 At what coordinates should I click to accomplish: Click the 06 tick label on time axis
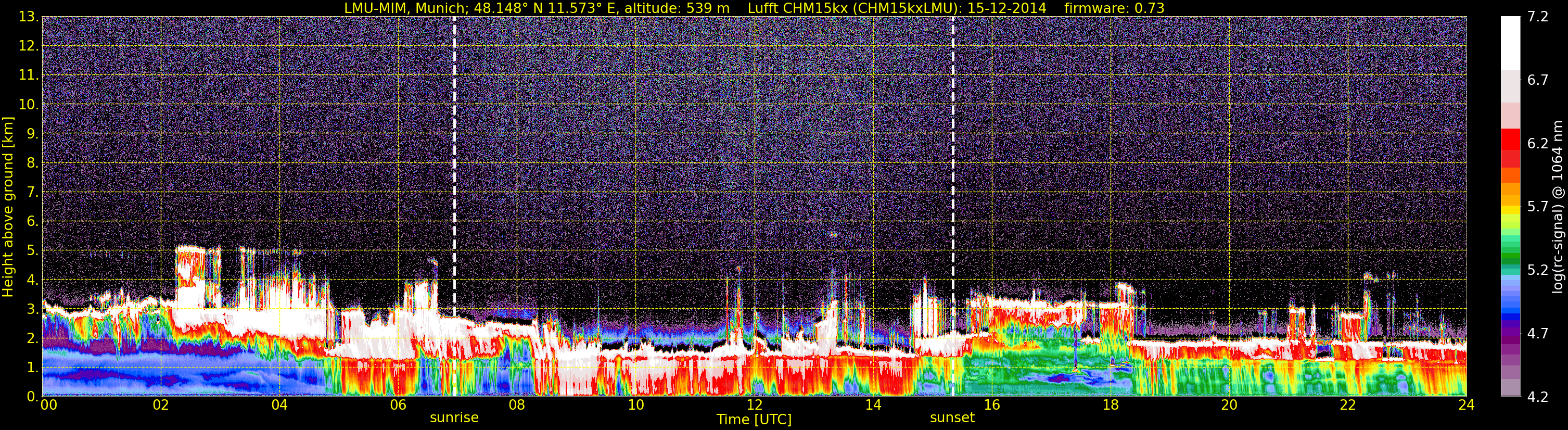tap(398, 406)
